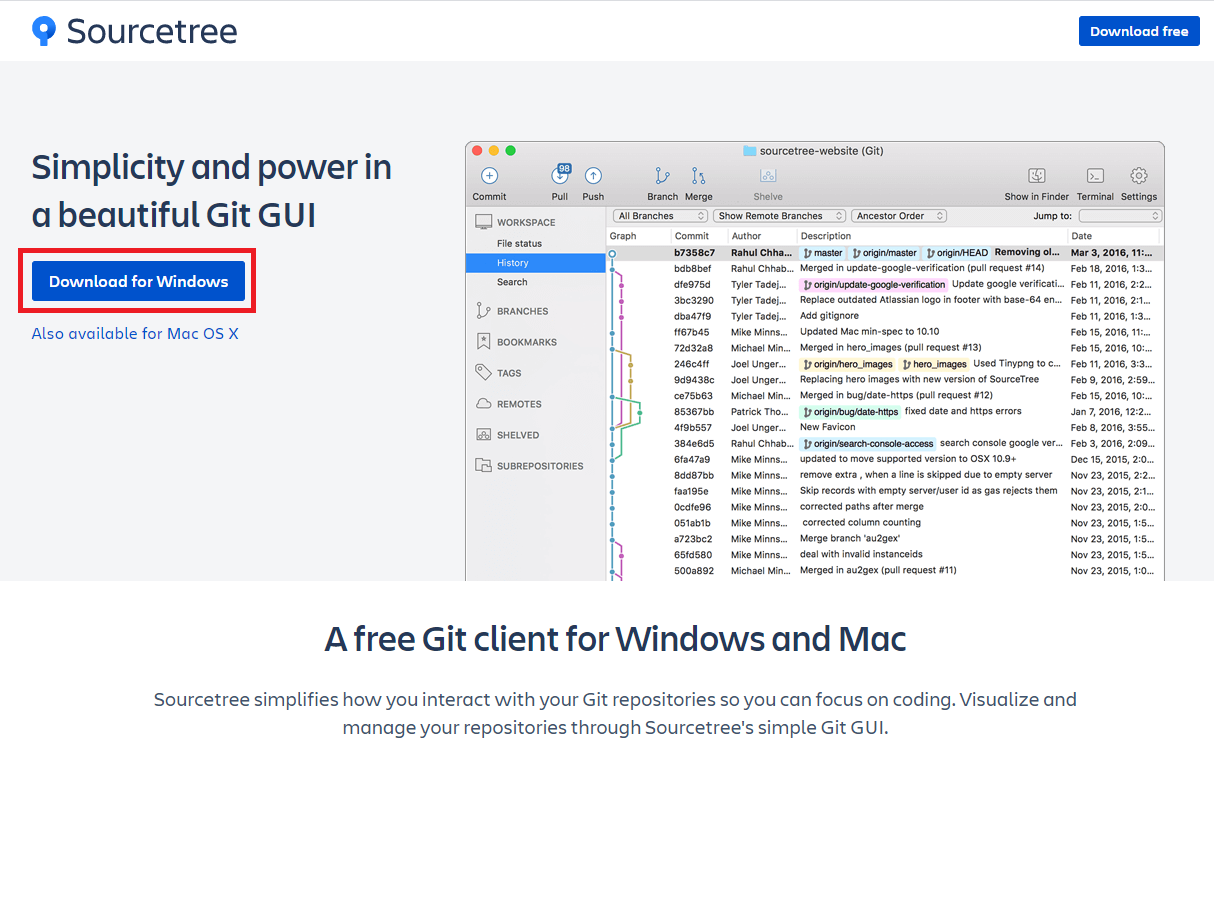Viewport: 1214px width, 899px height.
Task: Click the BRANCHES icon in the sidebar
Action: point(484,311)
